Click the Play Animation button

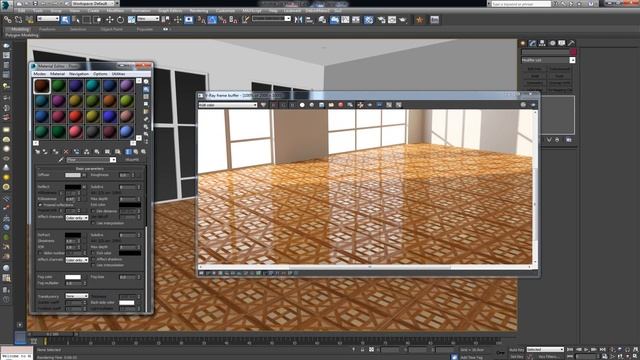586,350
